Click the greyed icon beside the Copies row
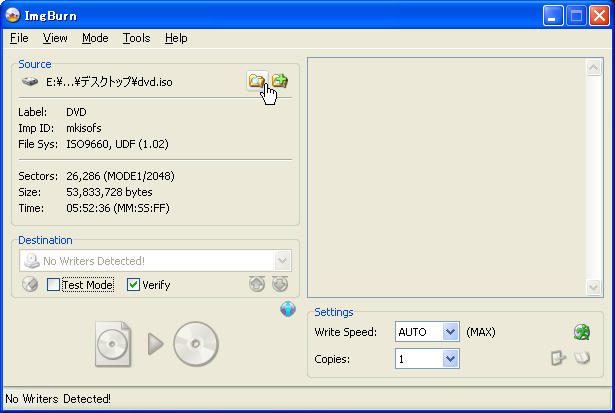This screenshot has height=413, width=615. [x=559, y=358]
